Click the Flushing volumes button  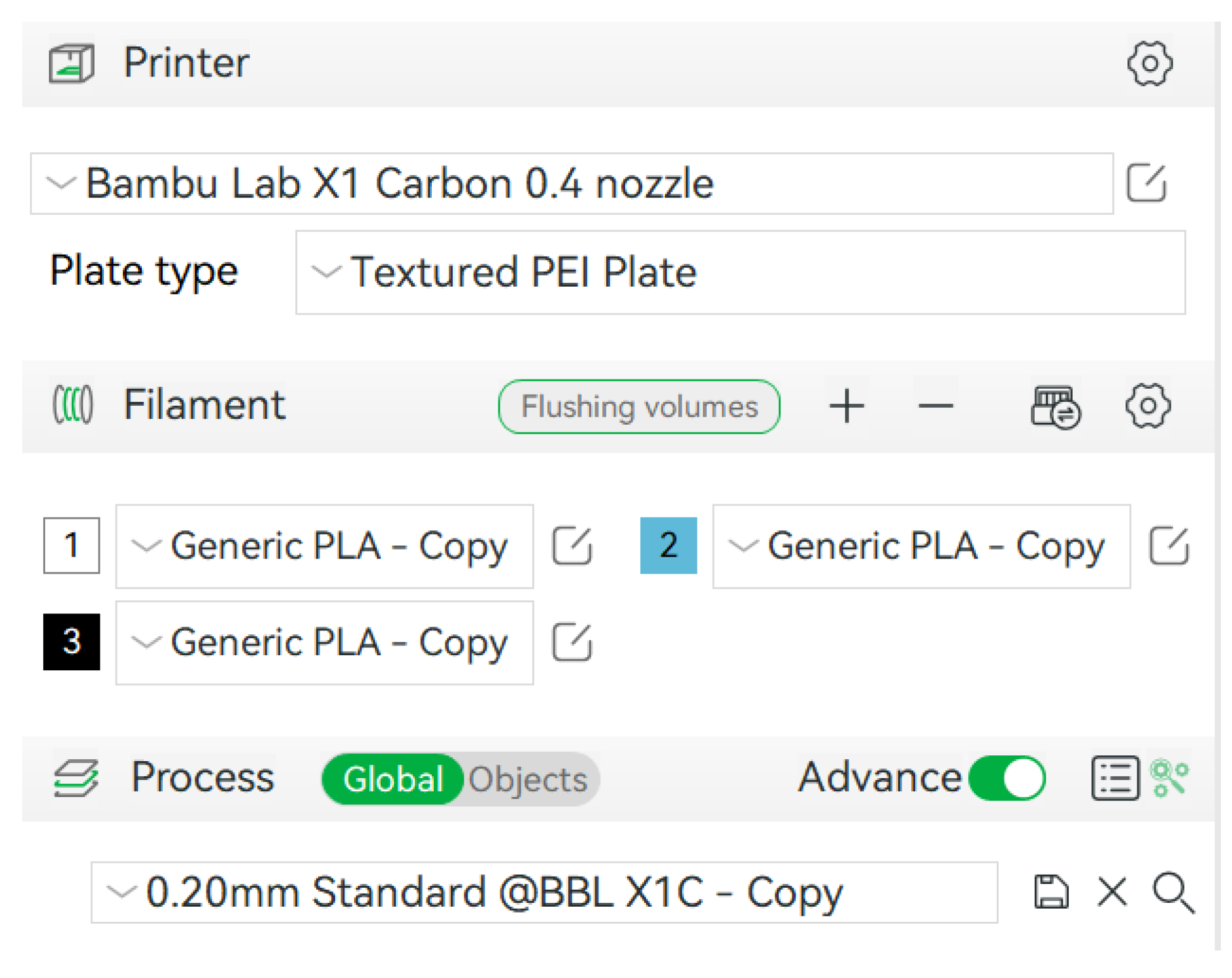click(x=638, y=406)
